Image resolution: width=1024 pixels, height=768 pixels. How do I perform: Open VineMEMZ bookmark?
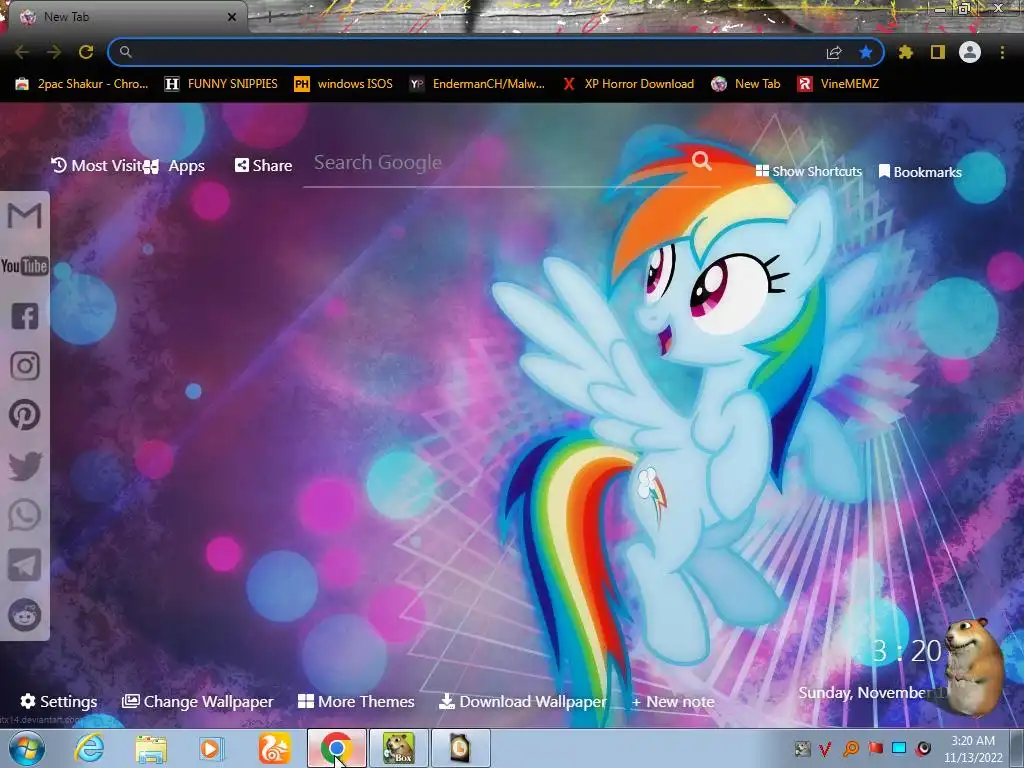click(x=838, y=84)
